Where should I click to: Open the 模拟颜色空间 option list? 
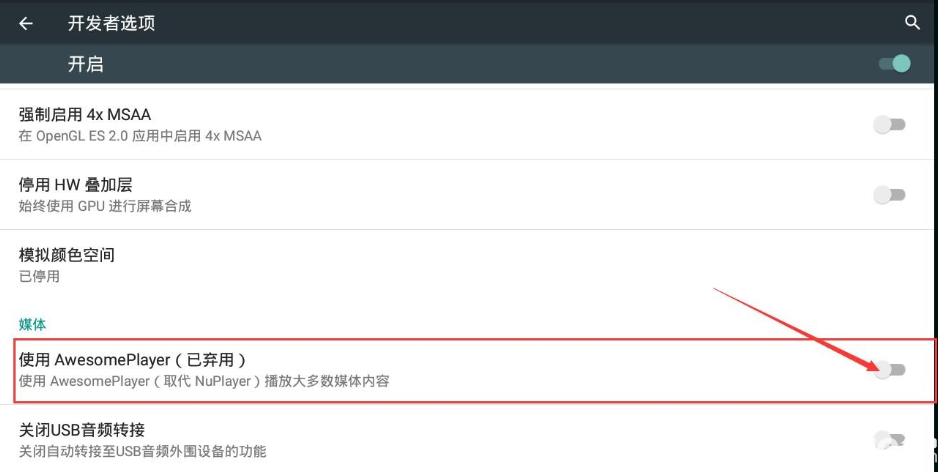467,265
